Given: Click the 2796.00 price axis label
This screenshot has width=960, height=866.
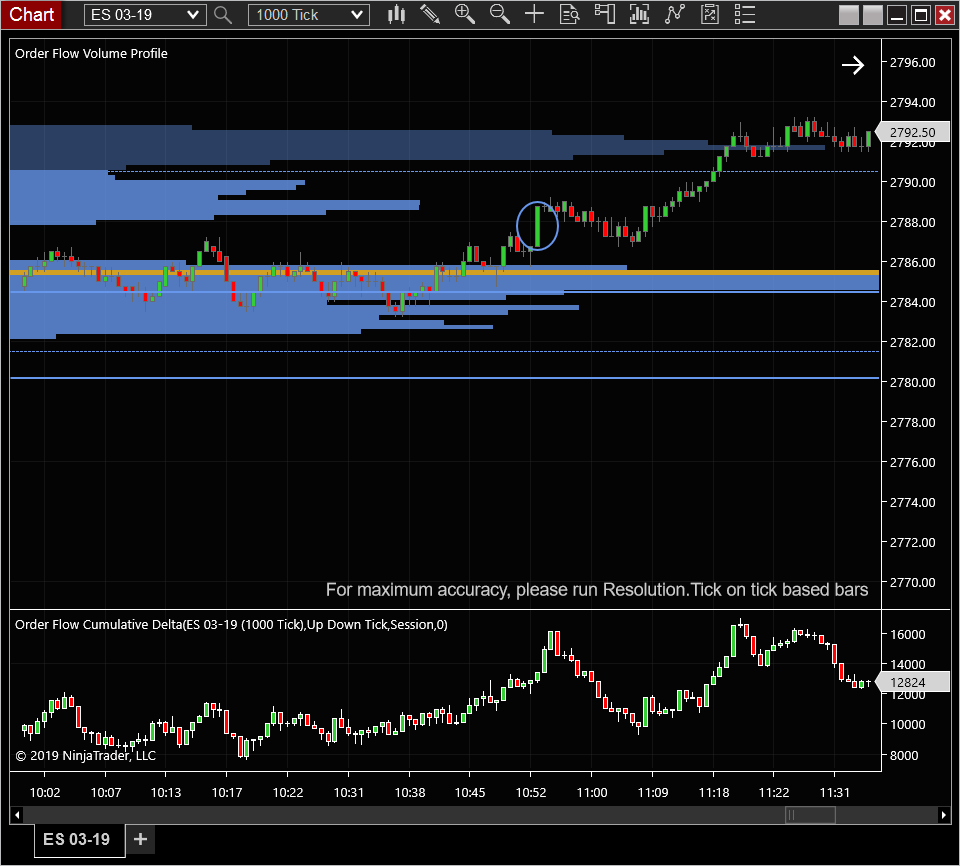Looking at the screenshot, I should click(x=912, y=62).
